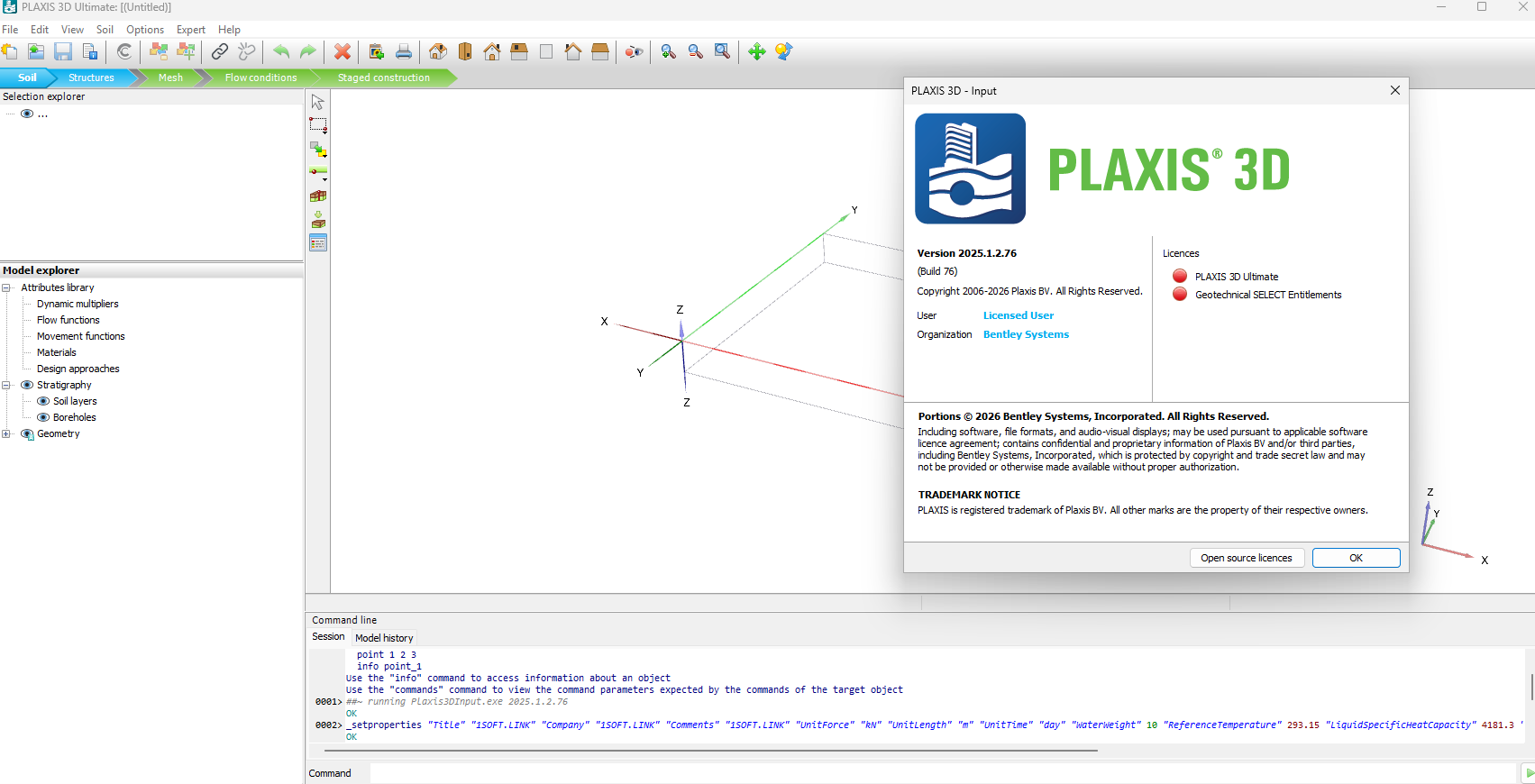Click the Zoom out magnifier icon
This screenshot has width=1535, height=784.
[x=696, y=51]
